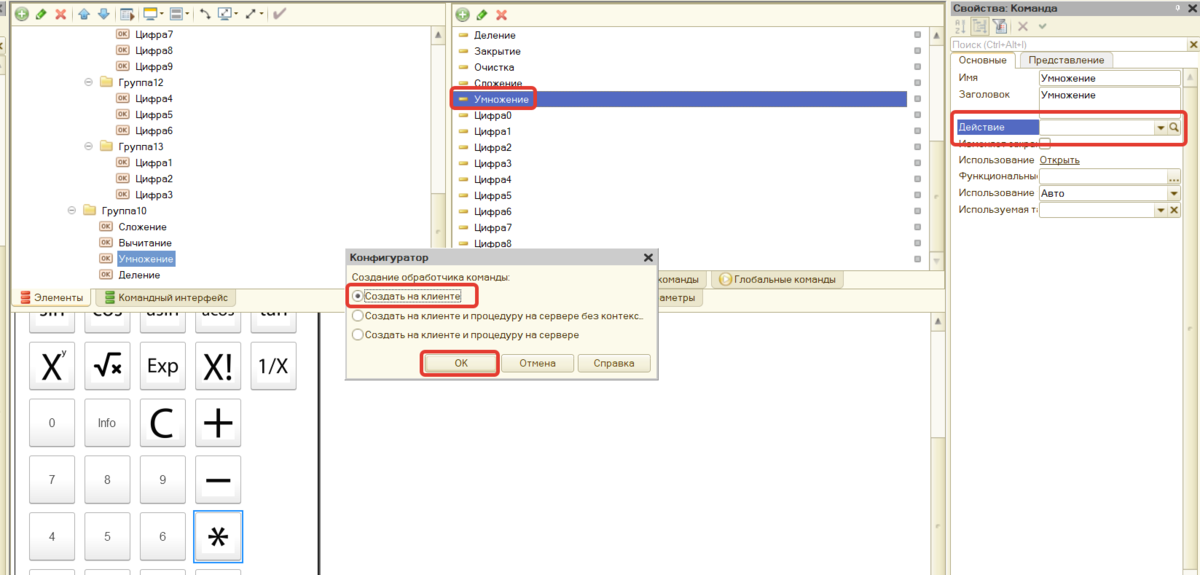Select Умножение in the form elements tree
This screenshot has width=1200, height=575.
145,259
